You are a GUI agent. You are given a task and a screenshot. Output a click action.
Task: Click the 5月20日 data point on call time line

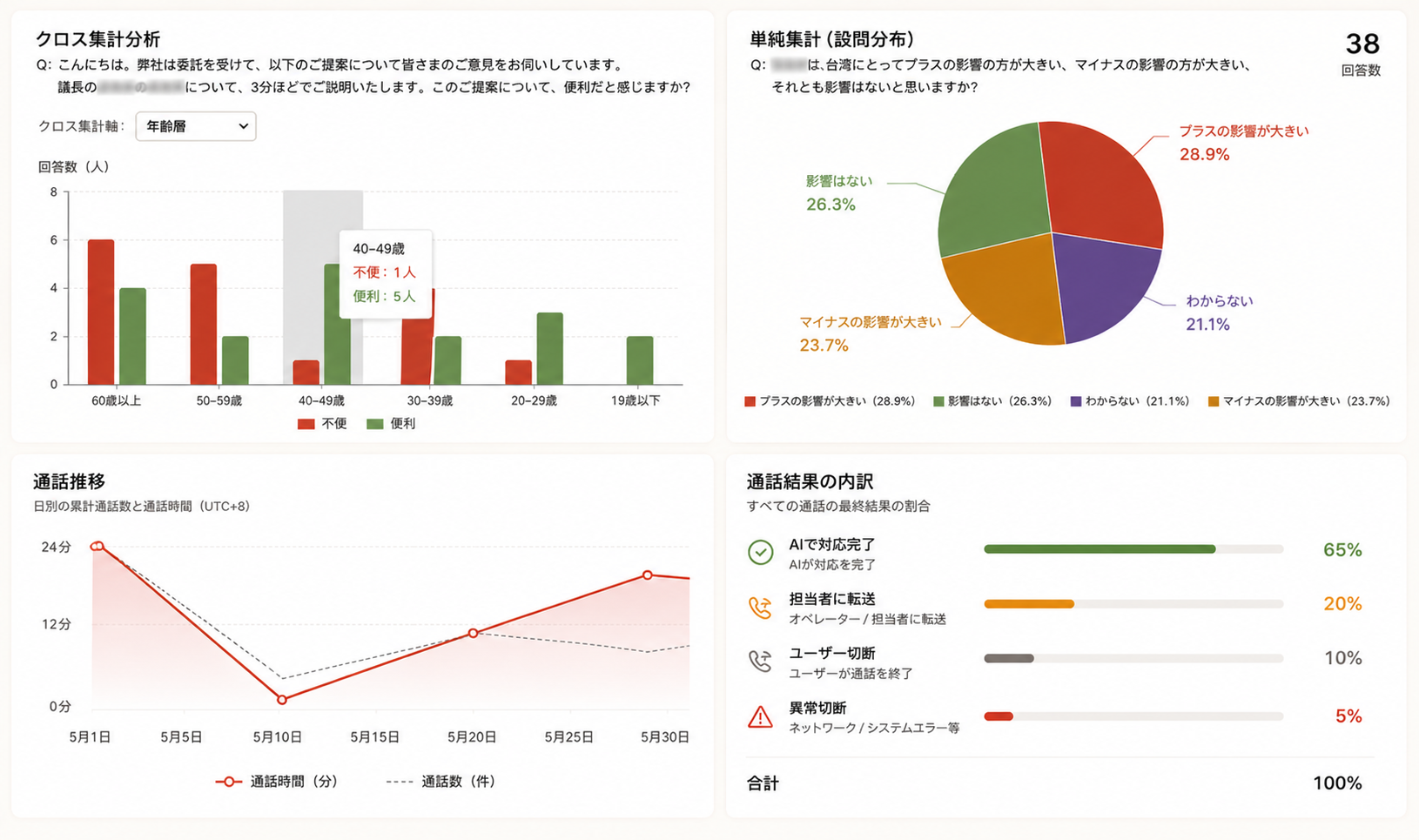pos(473,633)
